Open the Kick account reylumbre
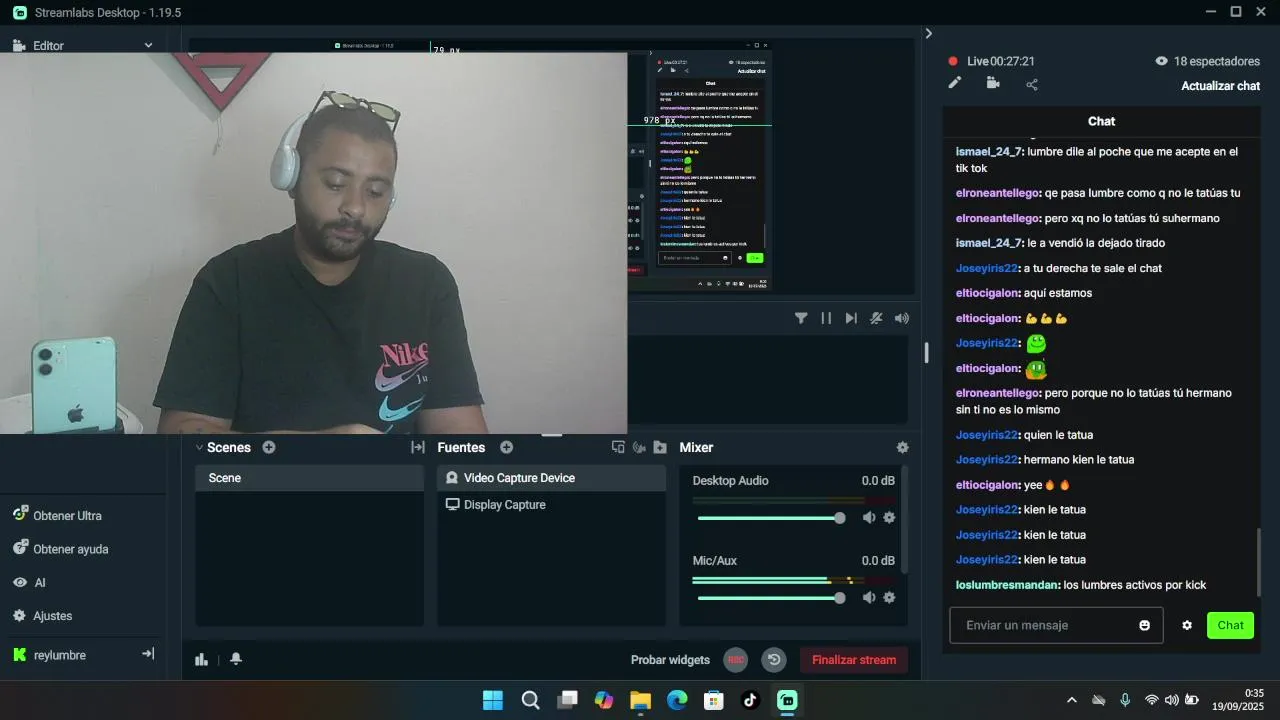1280x720 pixels. tap(59, 655)
